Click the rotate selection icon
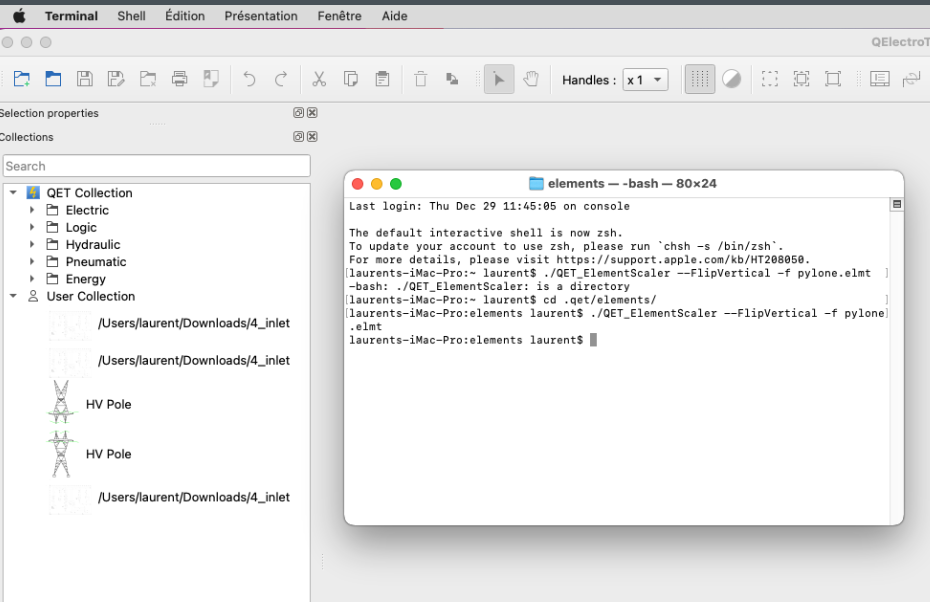The width and height of the screenshot is (930, 602). (452, 79)
